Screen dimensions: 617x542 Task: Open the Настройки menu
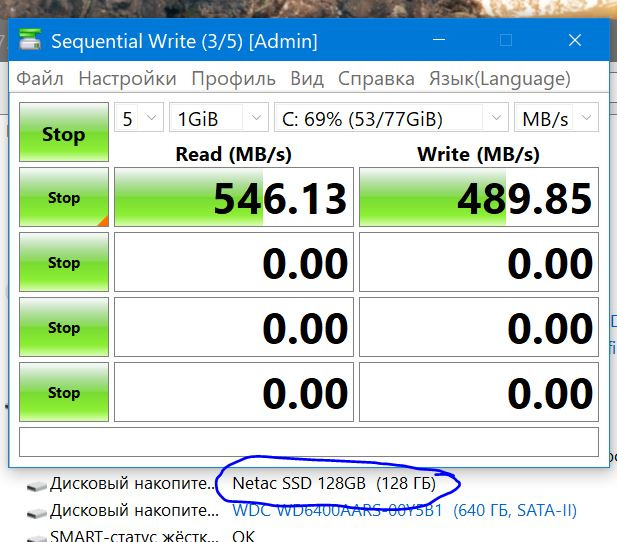[x=127, y=78]
